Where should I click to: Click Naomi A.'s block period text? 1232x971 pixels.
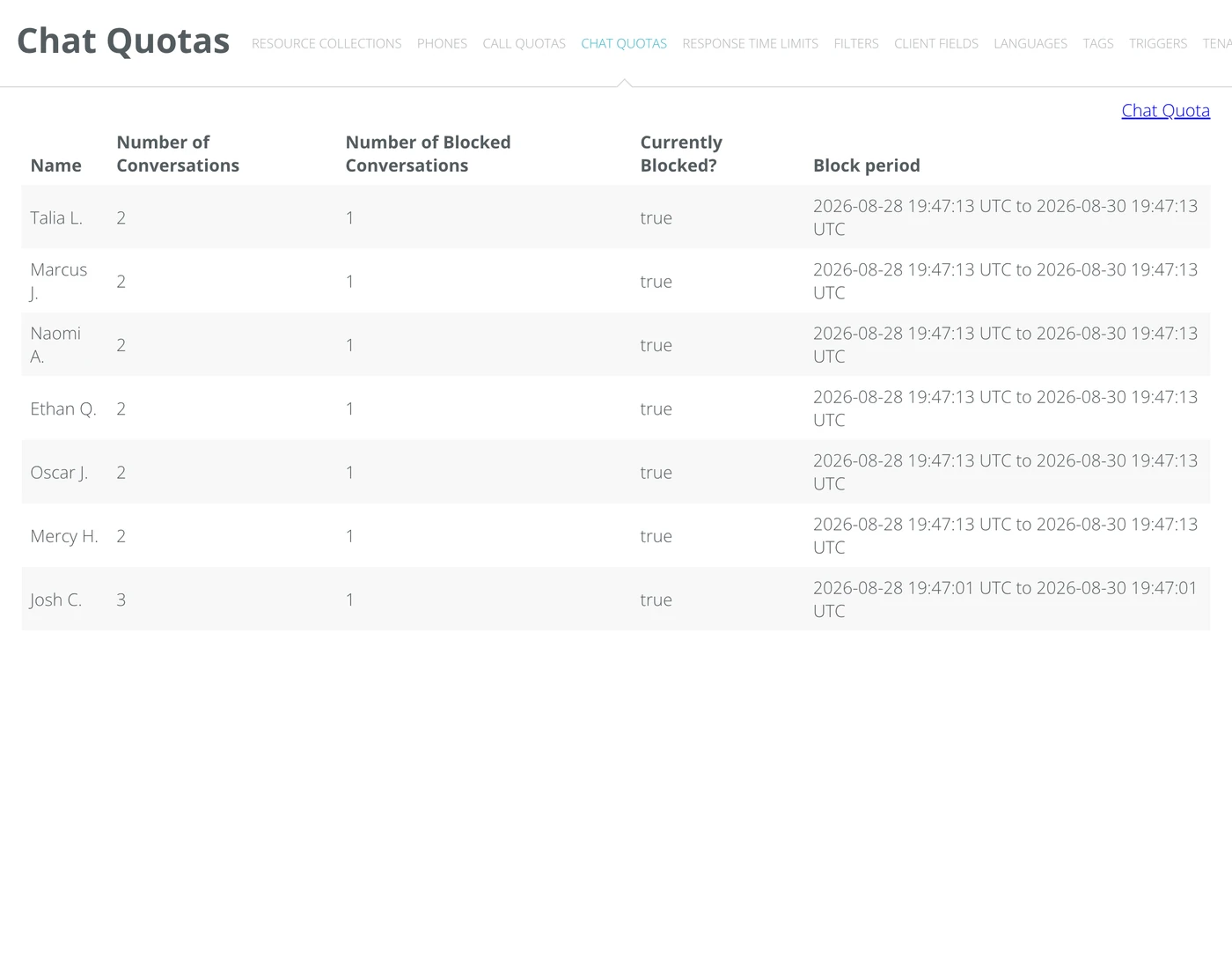pos(1005,345)
